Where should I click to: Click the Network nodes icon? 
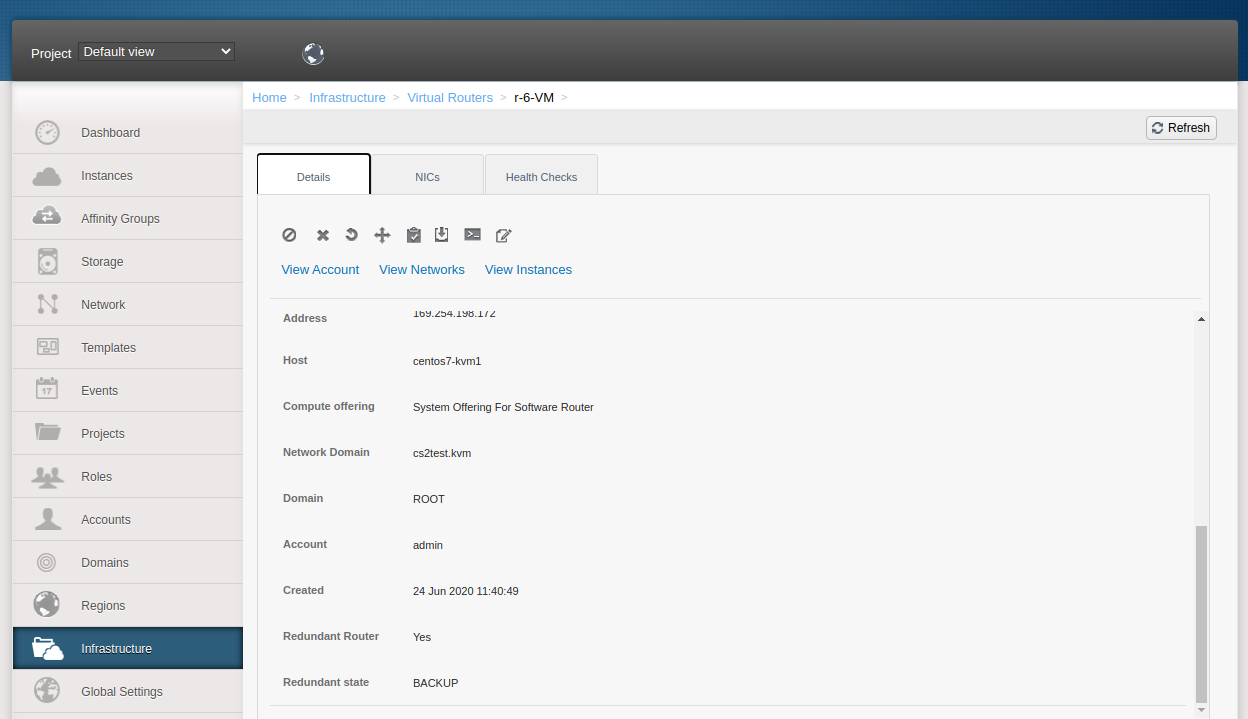[x=47, y=304]
